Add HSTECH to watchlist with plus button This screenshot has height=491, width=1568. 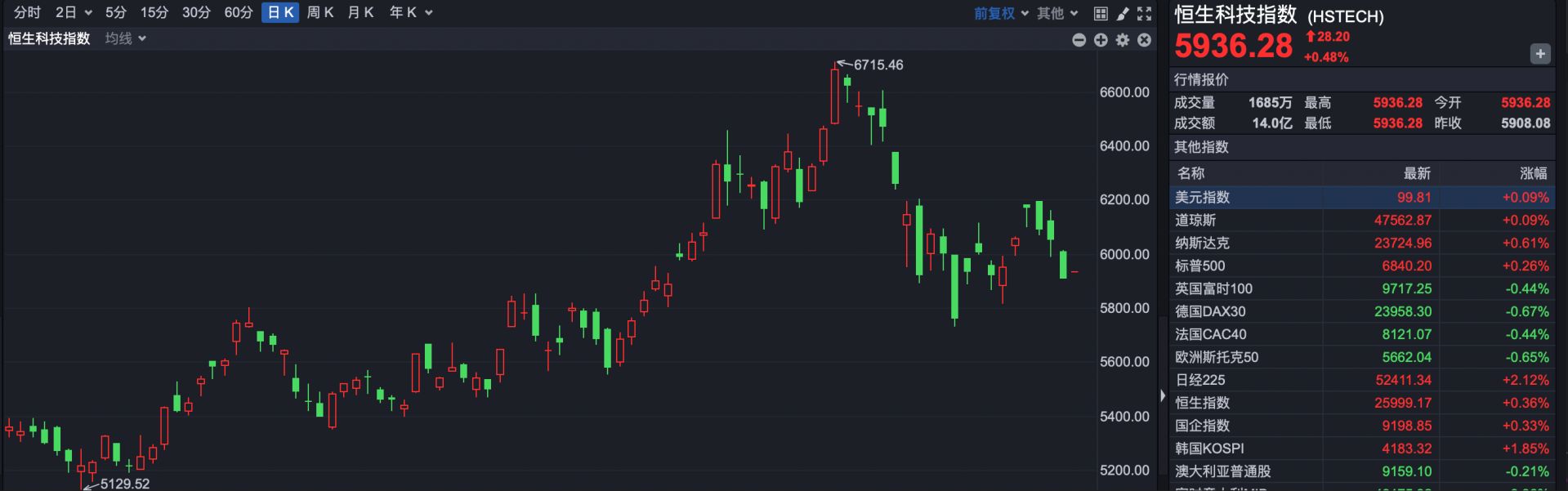(x=1539, y=54)
